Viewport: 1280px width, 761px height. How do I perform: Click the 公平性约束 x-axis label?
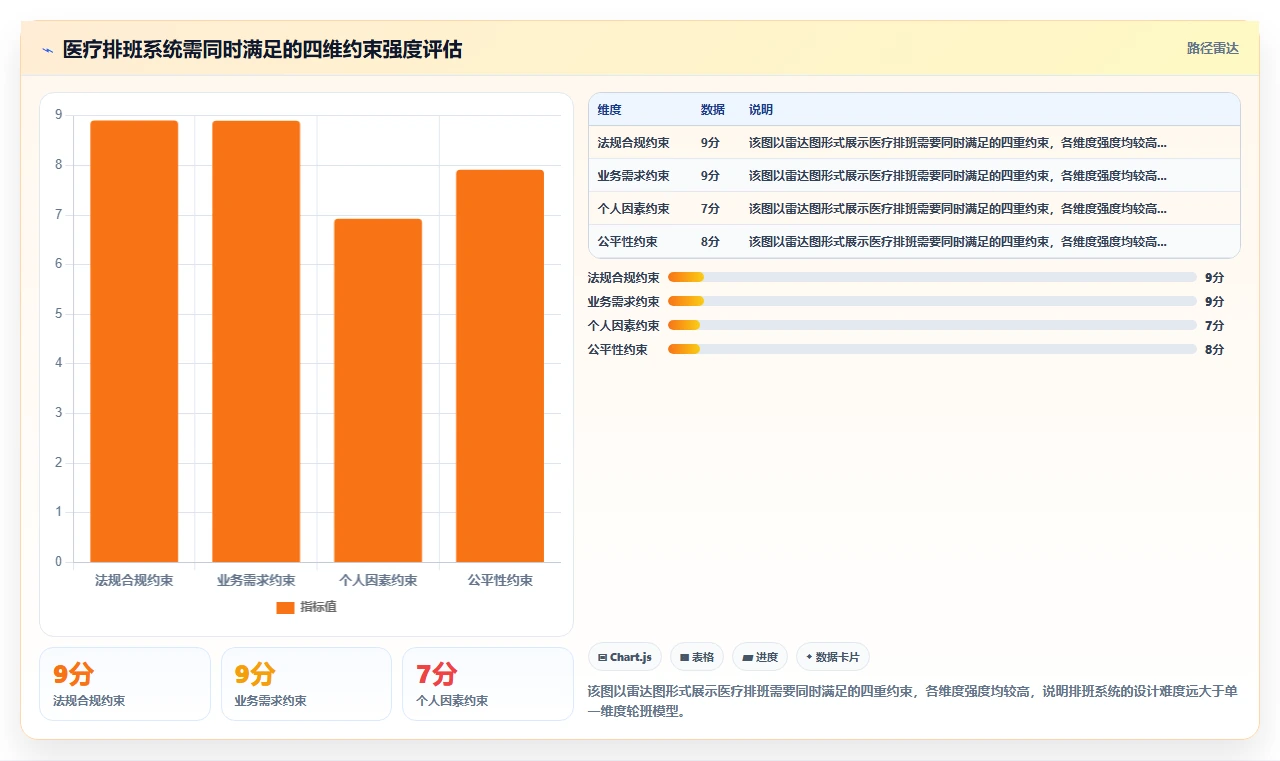[500, 580]
